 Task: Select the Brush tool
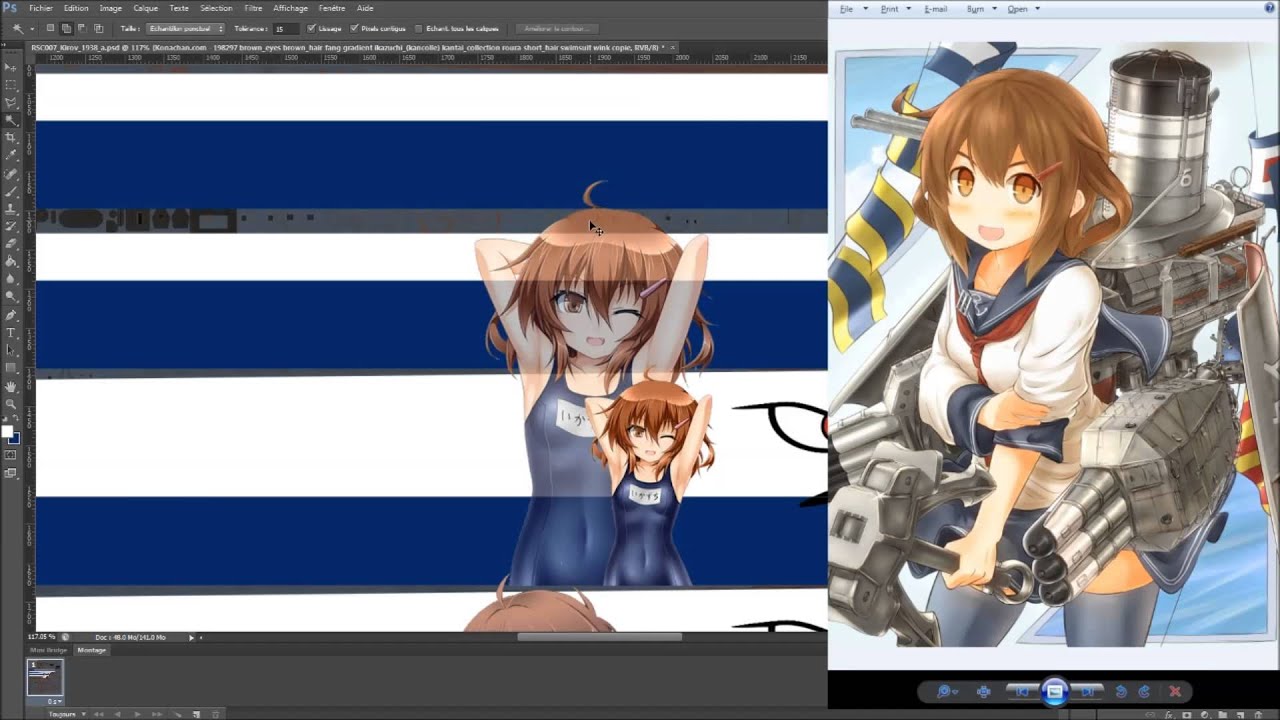(11, 190)
